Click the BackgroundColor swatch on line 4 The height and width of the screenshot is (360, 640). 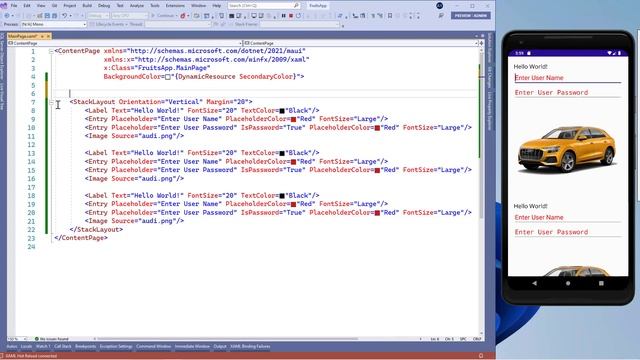point(168,77)
